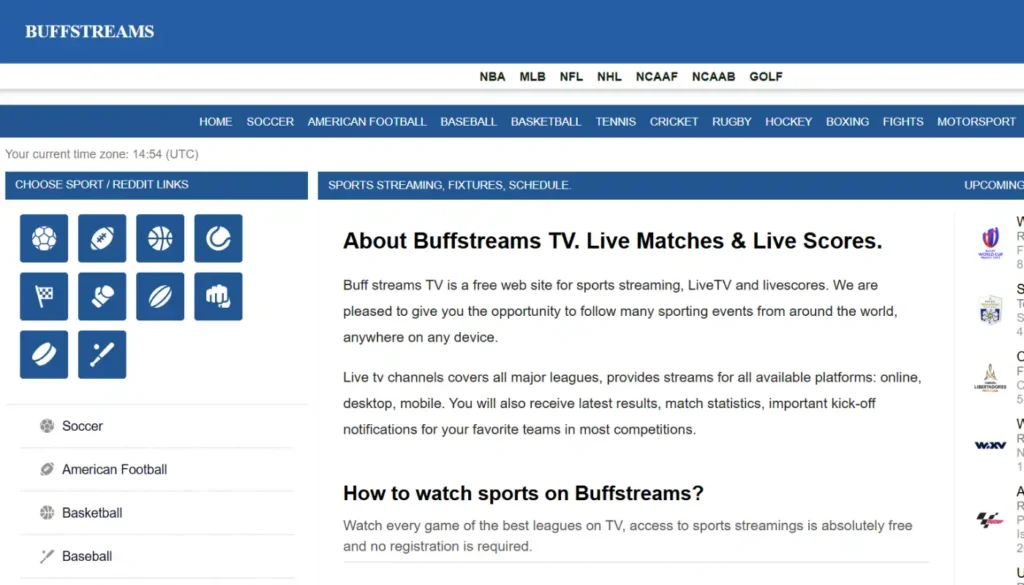This screenshot has width=1024, height=585.
Task: Open TENNIS in navigation bar
Action: point(615,121)
